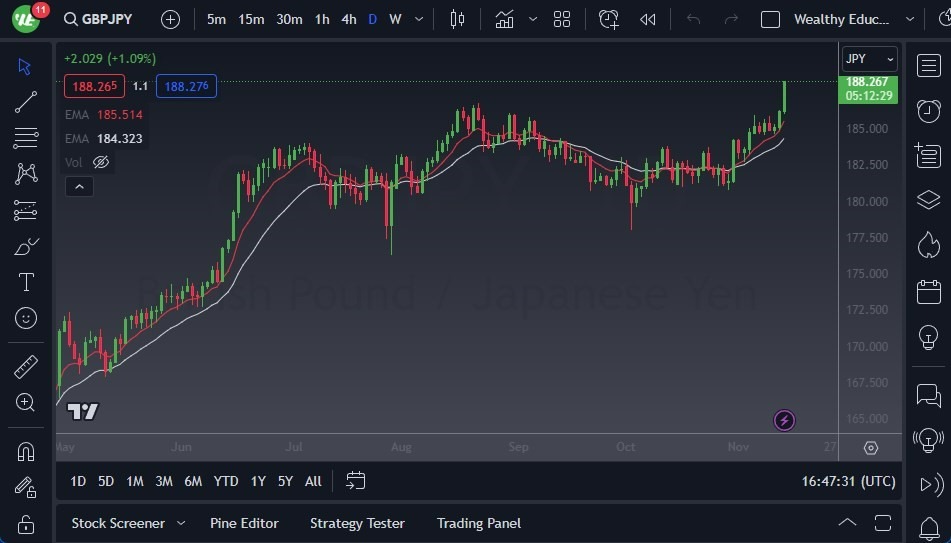Switch to the 4h timeframe

tap(349, 19)
